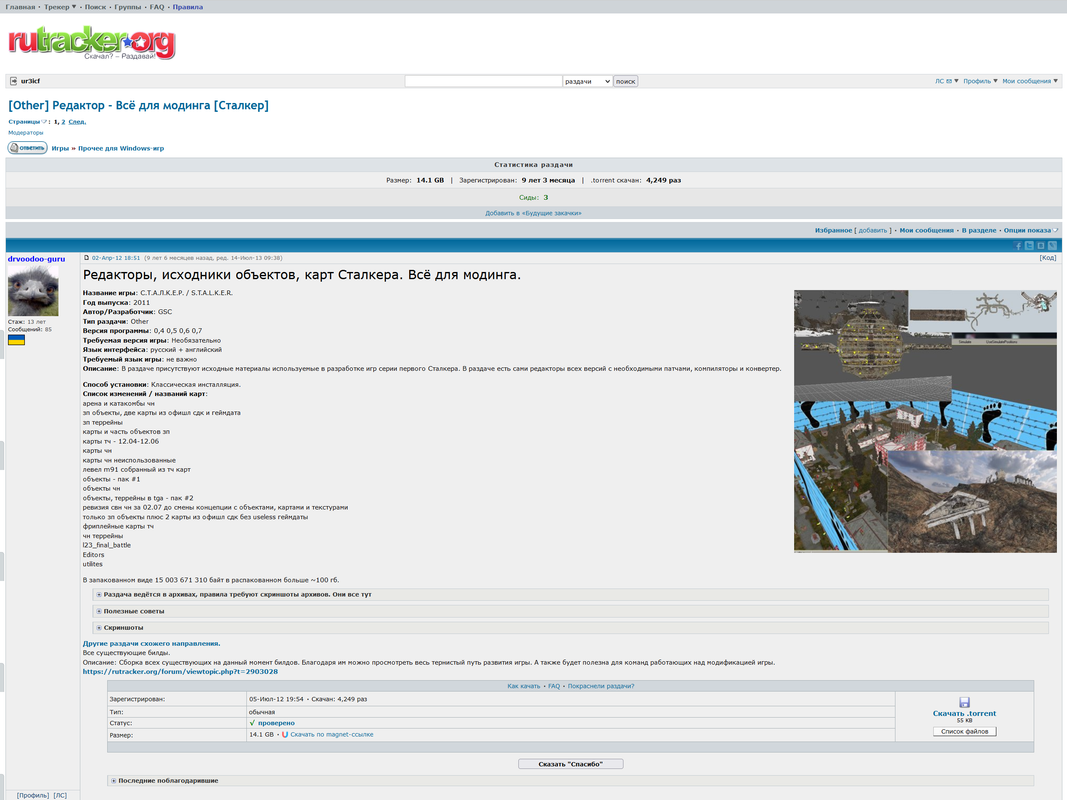Click the magnet link icon
This screenshot has height=800, width=1067.
(285, 735)
